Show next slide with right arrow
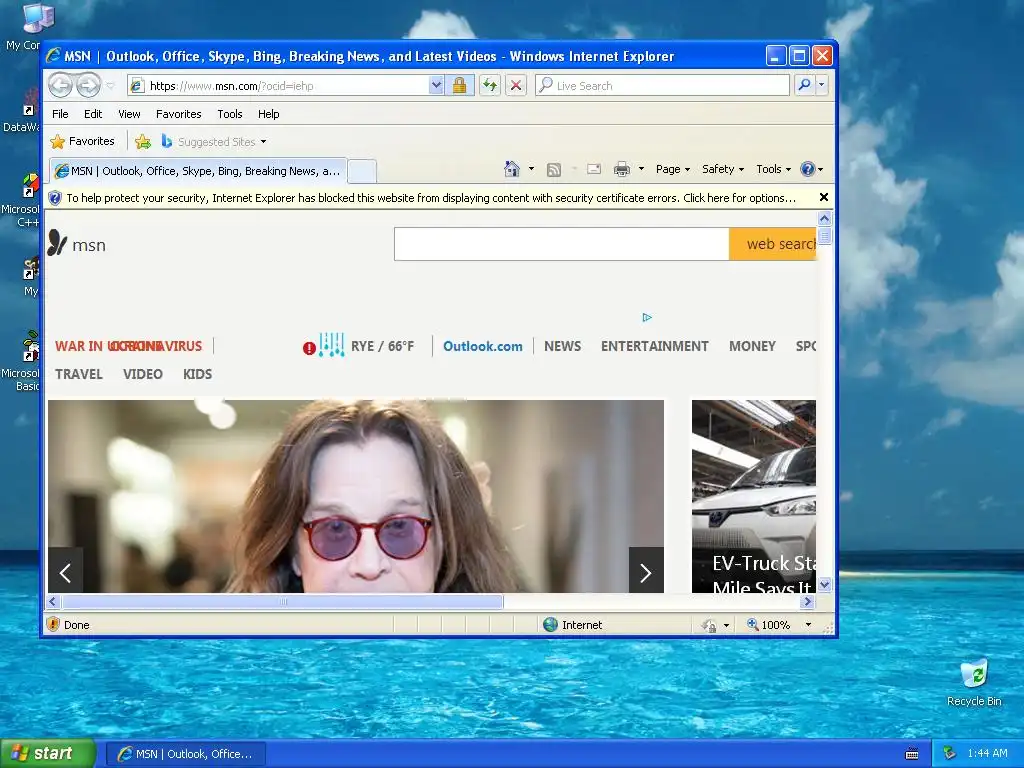Screen dimensions: 1024x768 tap(646, 573)
